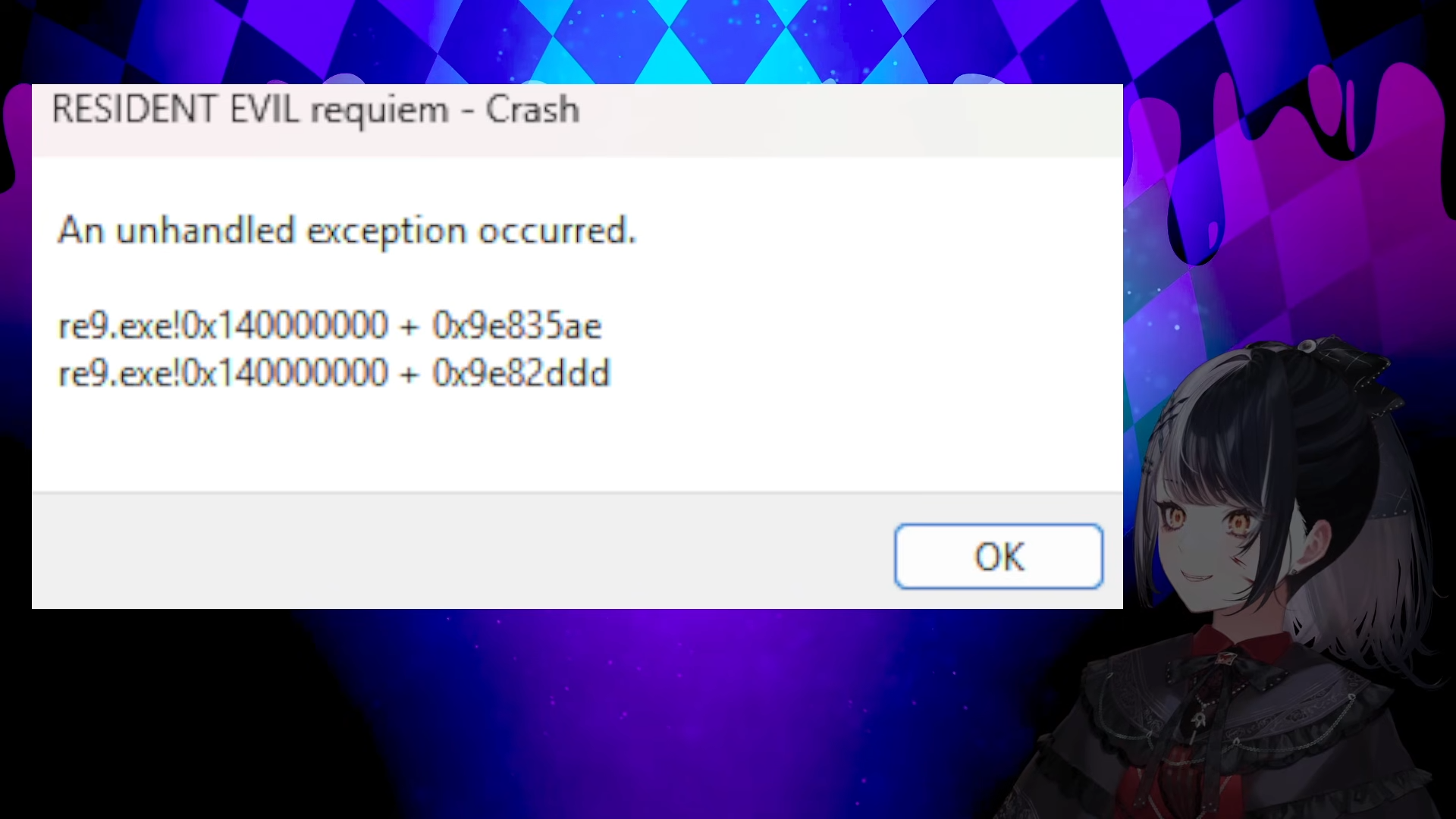This screenshot has width=1456, height=819.
Task: Click the stack line ending in 0x9e835ae
Action: 330,326
